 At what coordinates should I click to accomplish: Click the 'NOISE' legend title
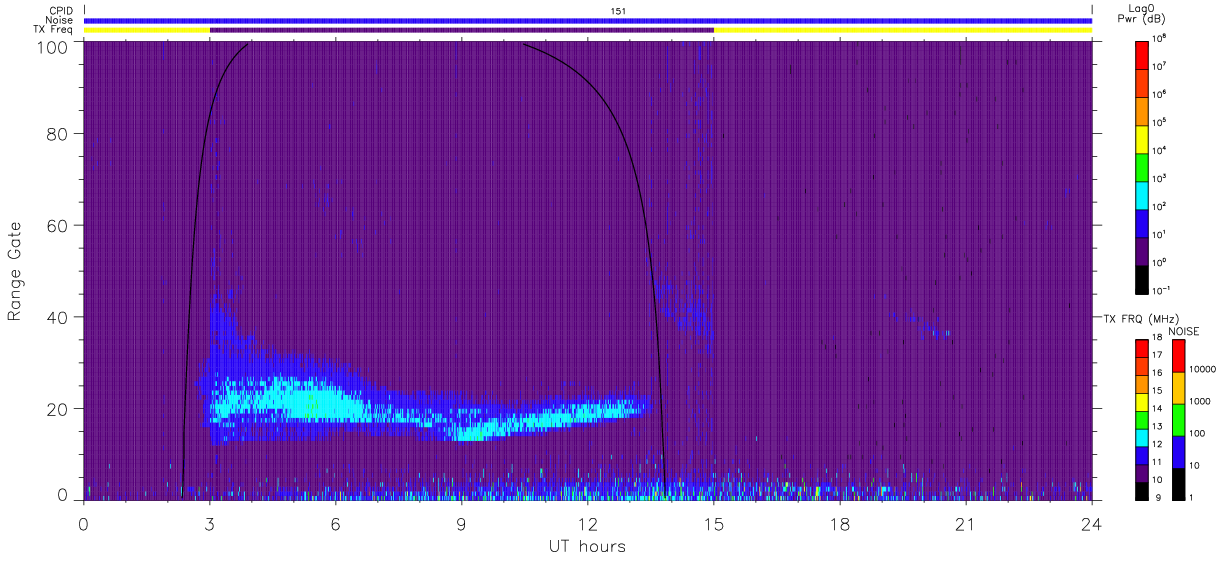(x=1184, y=330)
